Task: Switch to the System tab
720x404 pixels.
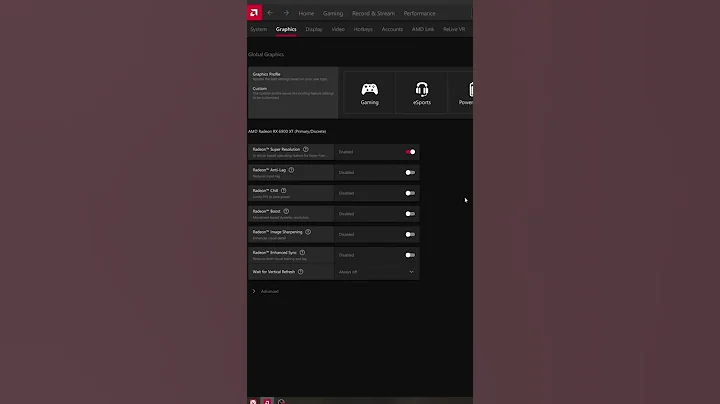Action: (259, 29)
